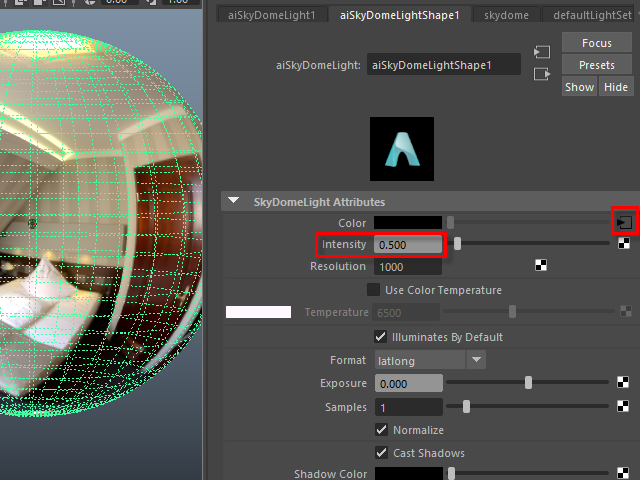640x480 pixels.
Task: Go to the node's output connection
Action: pyautogui.click(x=542, y=74)
